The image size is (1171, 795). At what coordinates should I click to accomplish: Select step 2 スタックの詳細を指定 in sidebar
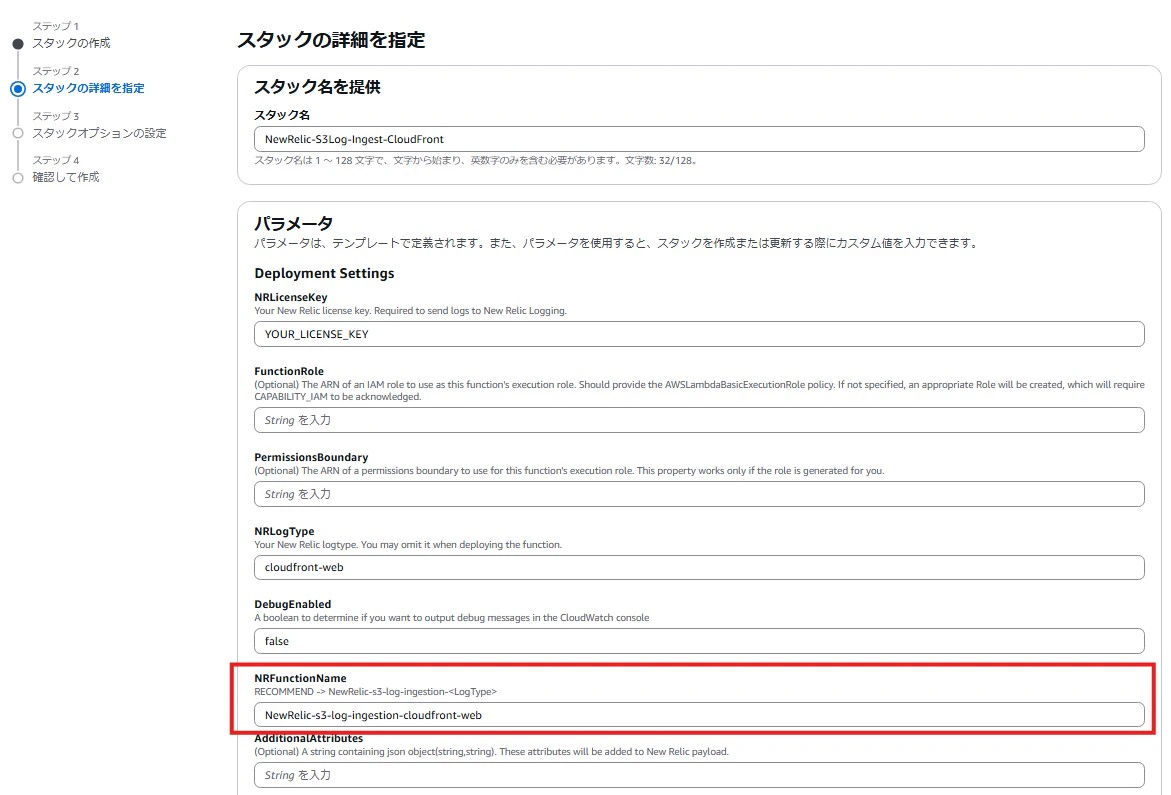tap(88, 88)
